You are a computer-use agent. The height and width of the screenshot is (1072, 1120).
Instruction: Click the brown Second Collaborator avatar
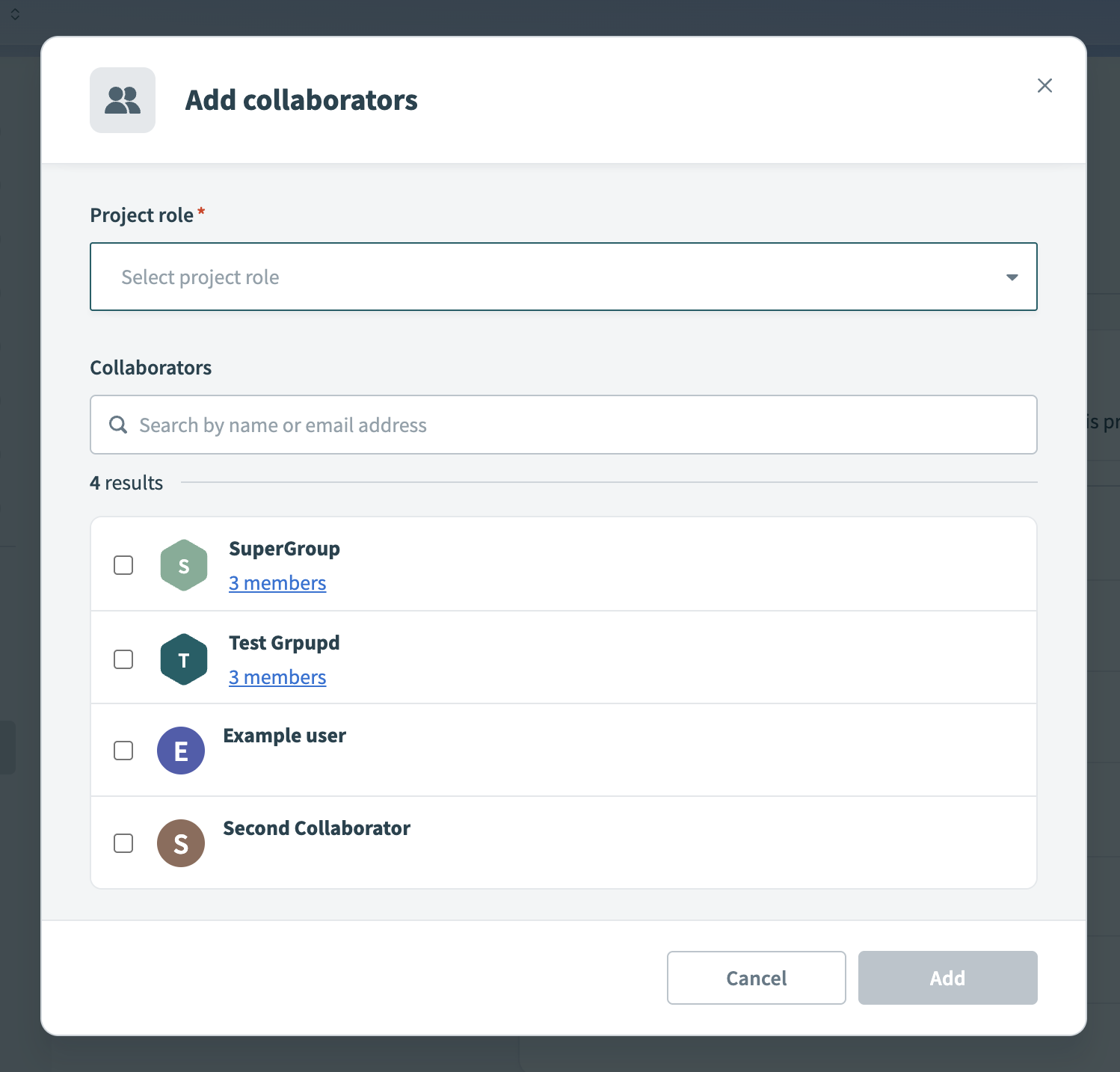(x=180, y=842)
